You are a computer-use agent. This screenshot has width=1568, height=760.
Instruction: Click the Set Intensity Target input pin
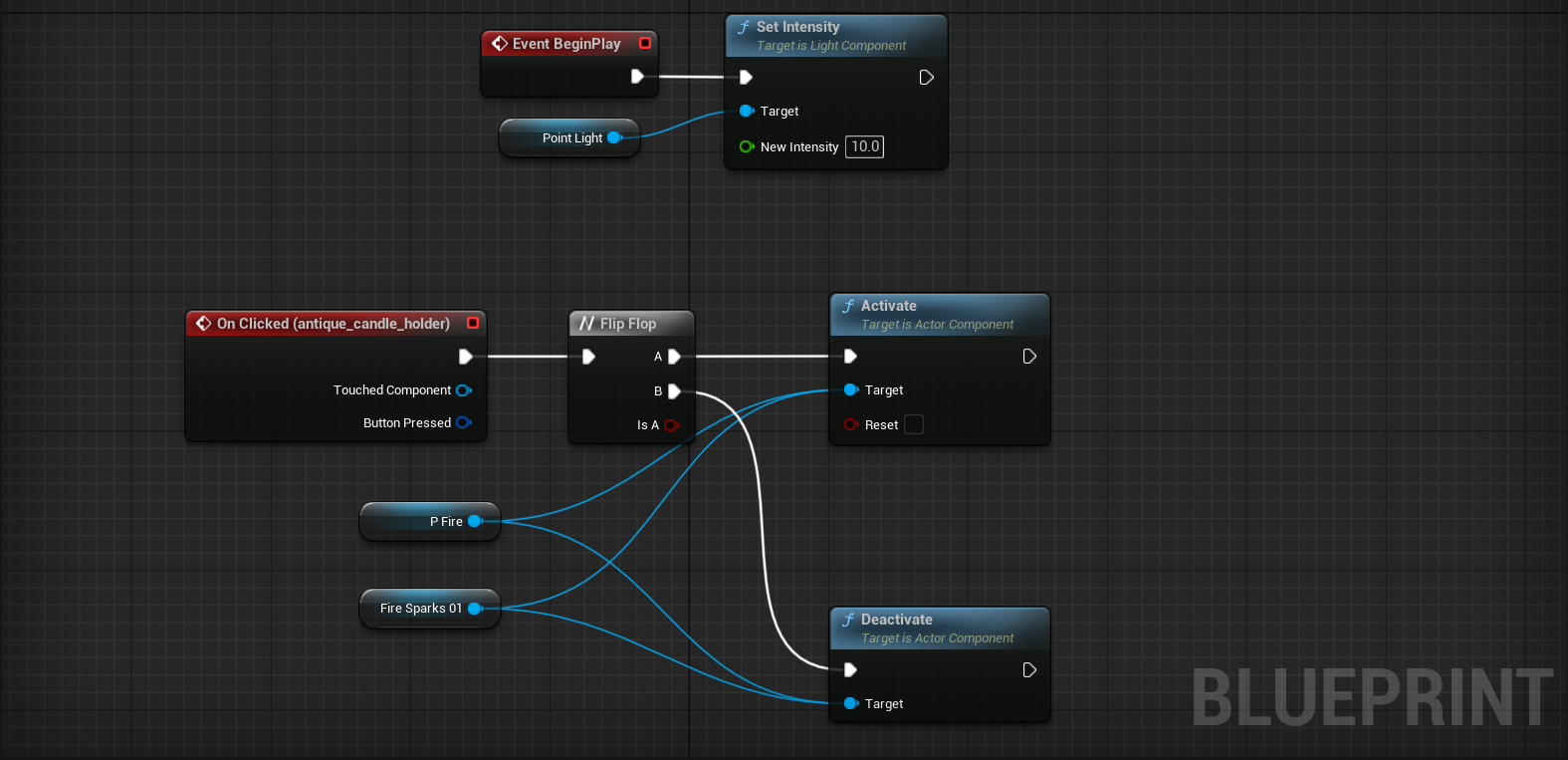(747, 112)
